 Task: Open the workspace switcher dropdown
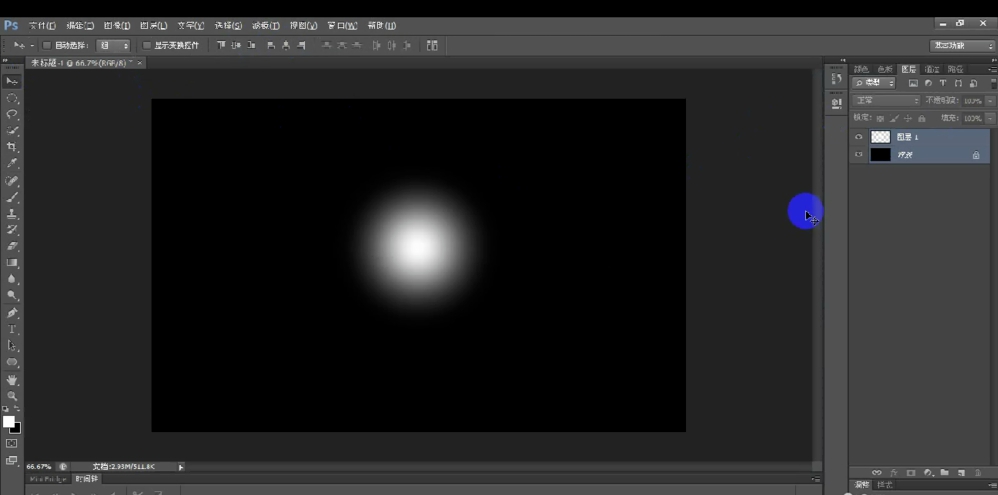962,46
